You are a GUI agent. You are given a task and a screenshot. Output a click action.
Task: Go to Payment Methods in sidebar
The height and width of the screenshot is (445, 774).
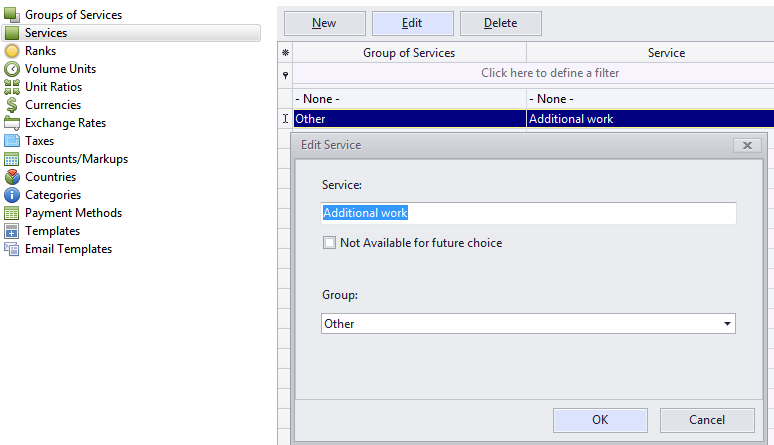point(74,213)
